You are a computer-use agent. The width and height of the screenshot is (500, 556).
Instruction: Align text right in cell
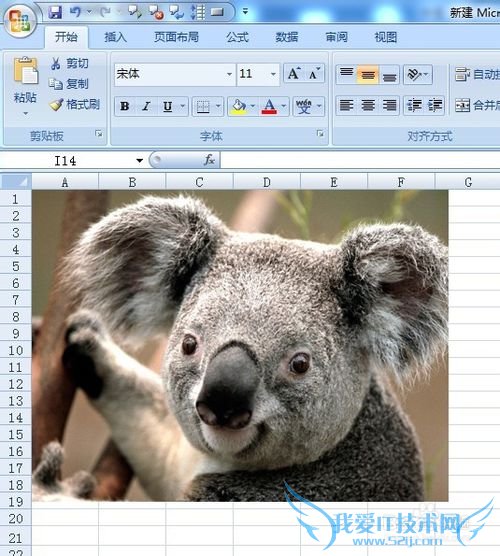389,105
